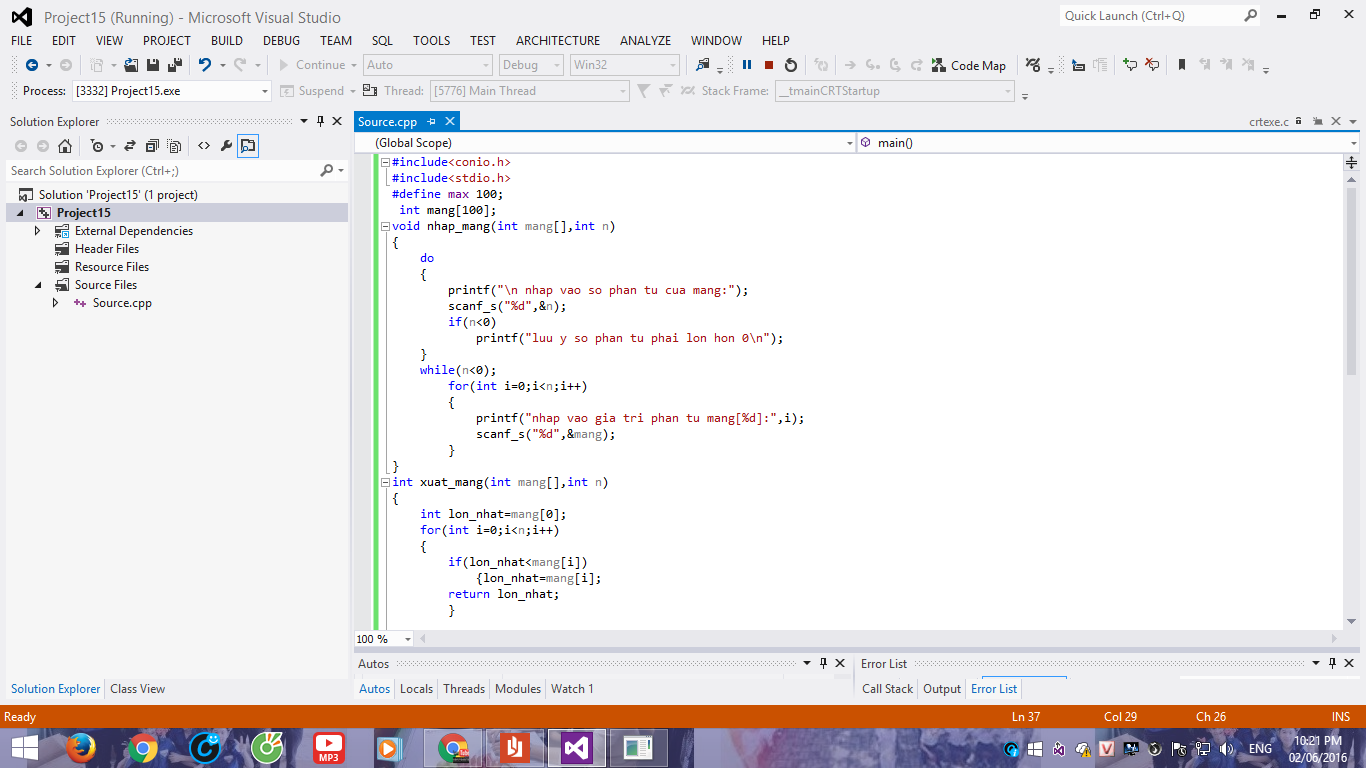The width and height of the screenshot is (1366, 768).
Task: Click the Save All toolbar icon
Action: [175, 65]
